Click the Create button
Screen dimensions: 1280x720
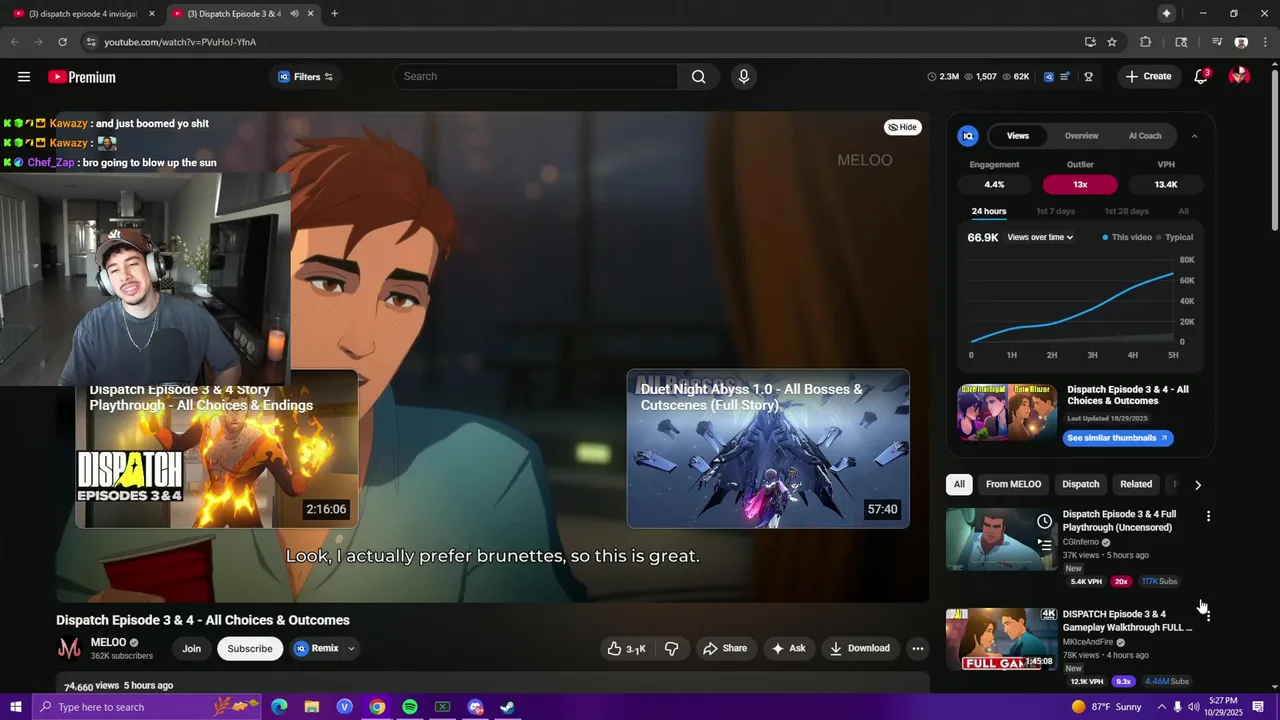[x=1148, y=77]
